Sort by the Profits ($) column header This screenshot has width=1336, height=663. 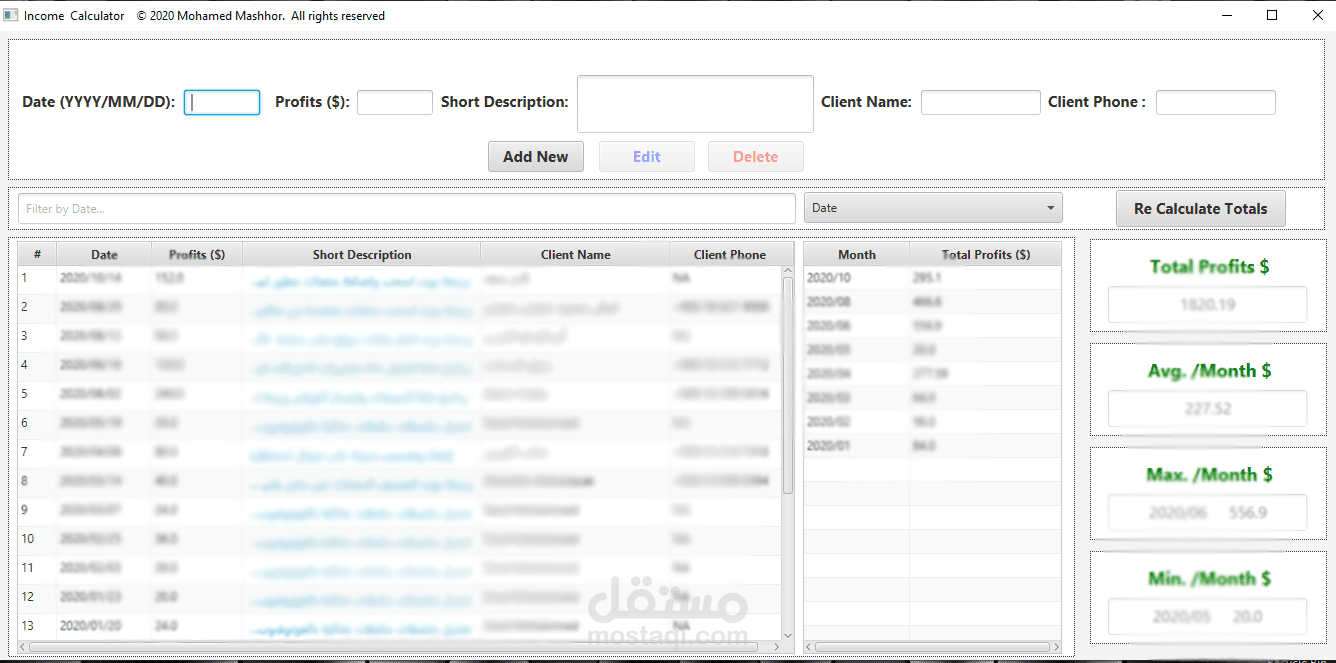click(197, 254)
